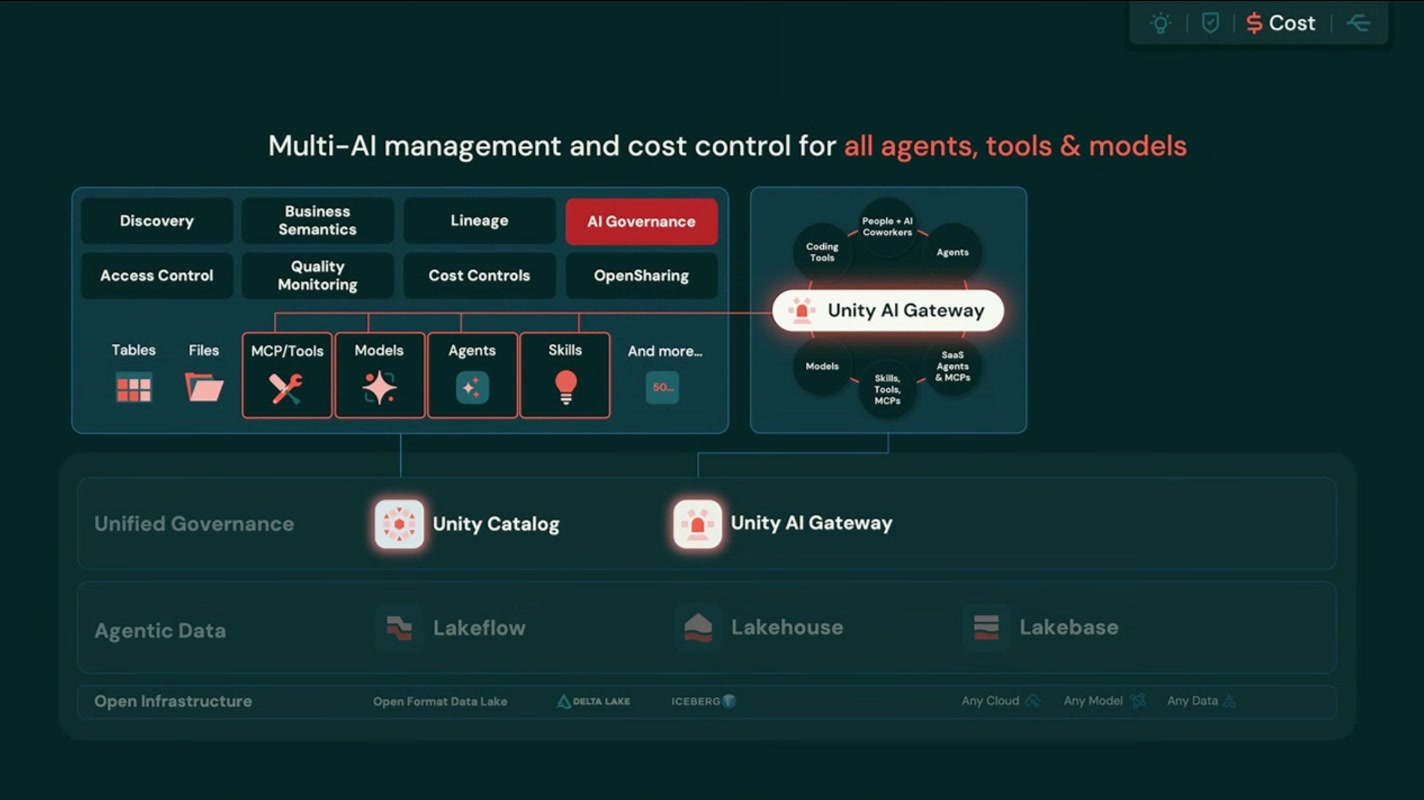Select the red AI Governance tile

point(642,221)
